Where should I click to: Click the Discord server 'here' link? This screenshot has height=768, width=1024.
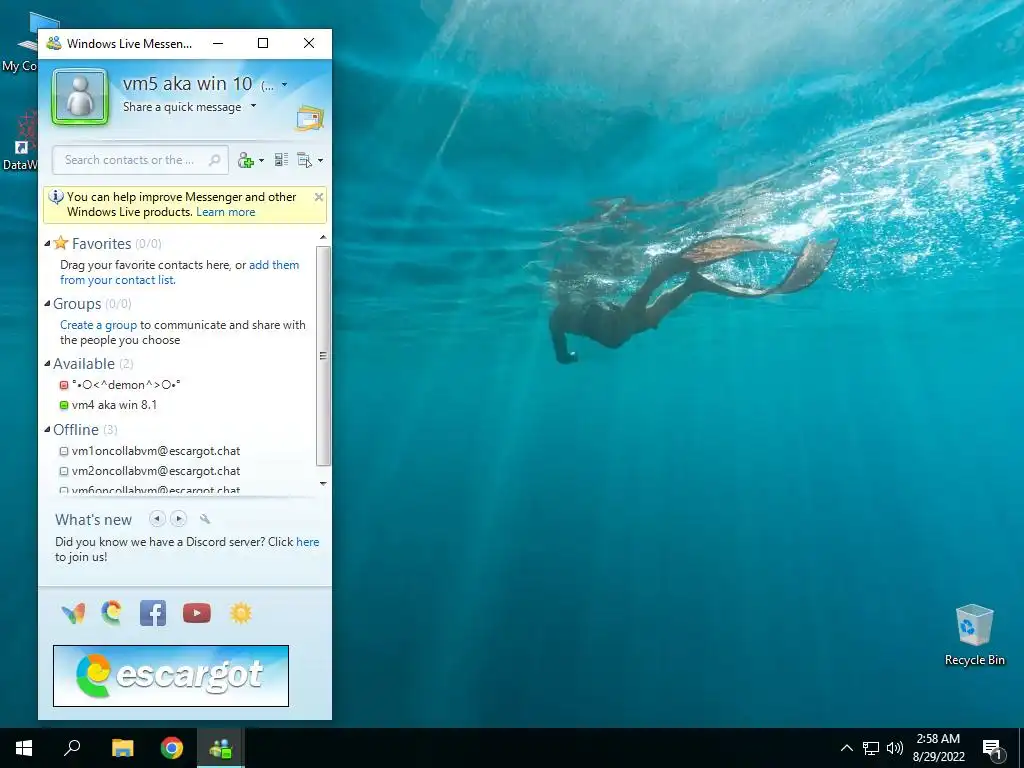308,542
